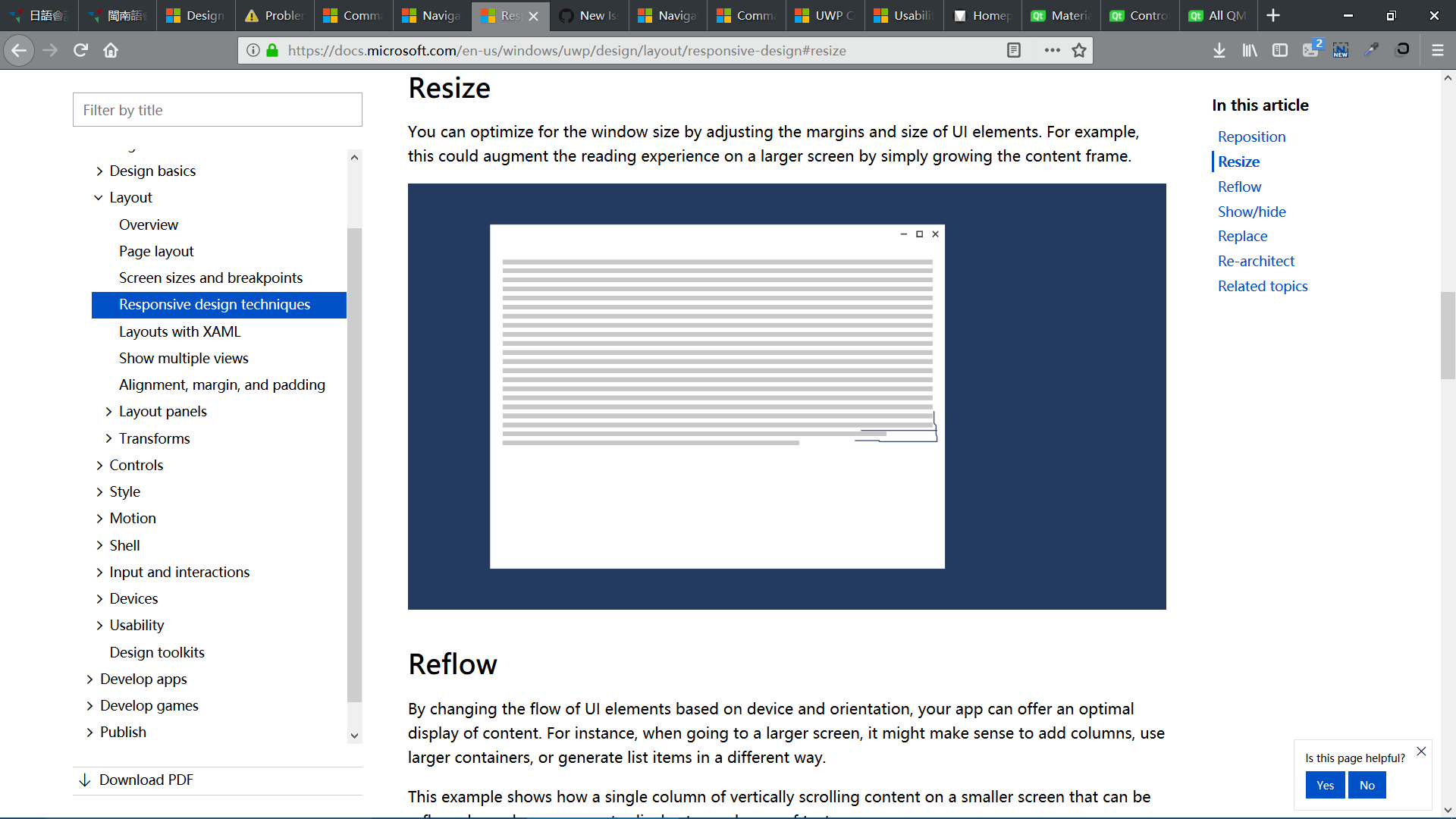Toggle the browser sidebar icon
The height and width of the screenshot is (819, 1456).
pyautogui.click(x=1280, y=50)
